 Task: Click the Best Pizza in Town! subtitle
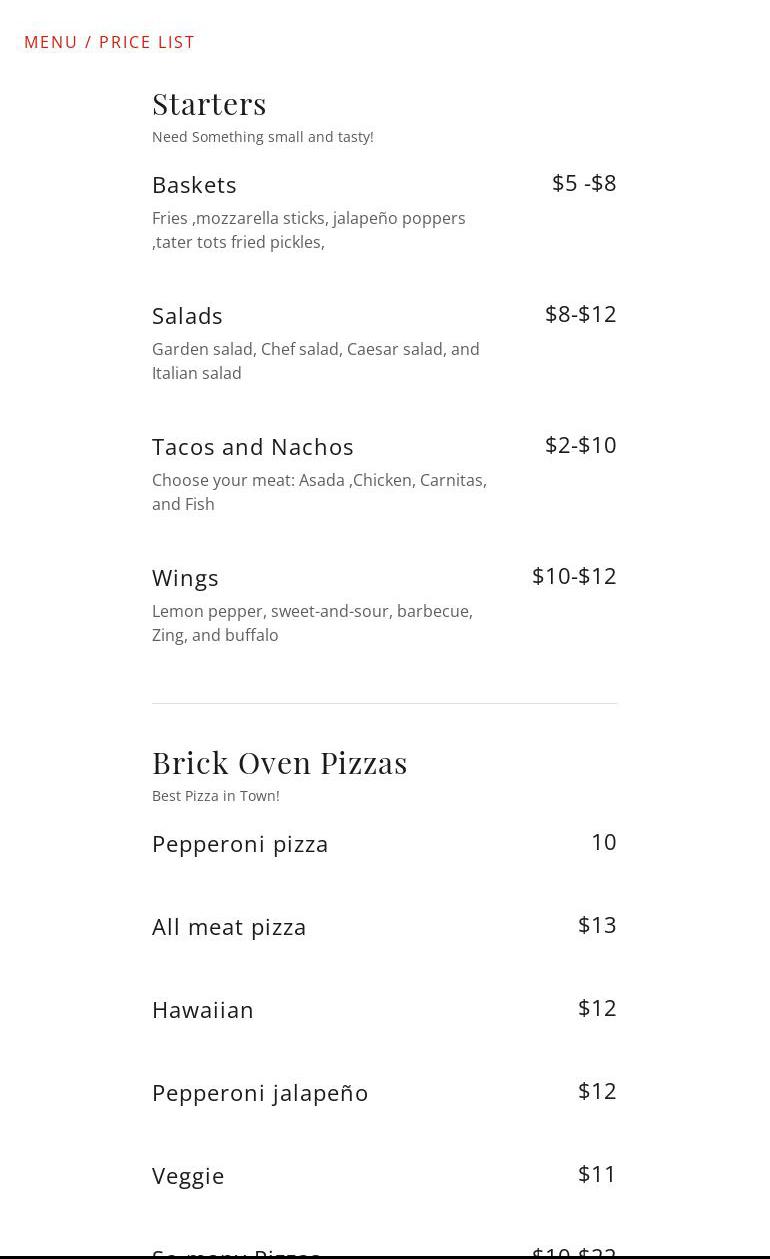pyautogui.click(x=216, y=796)
